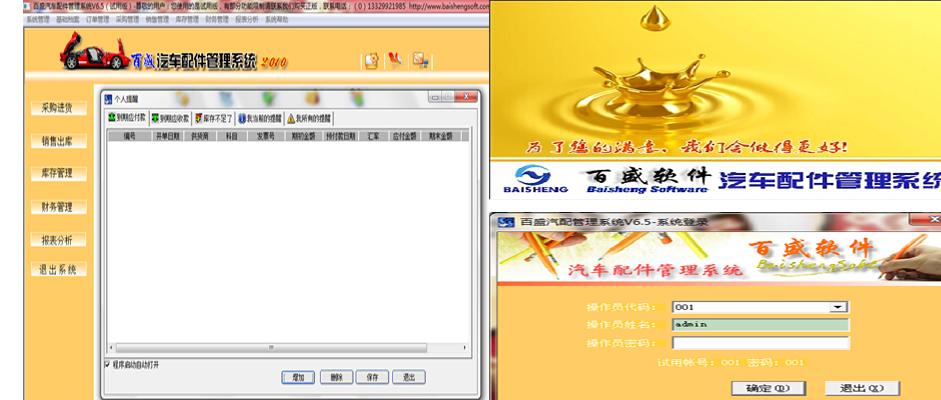This screenshot has width=941, height=400.
Task: Click the 退出系统 sidebar button
Action: point(58,269)
